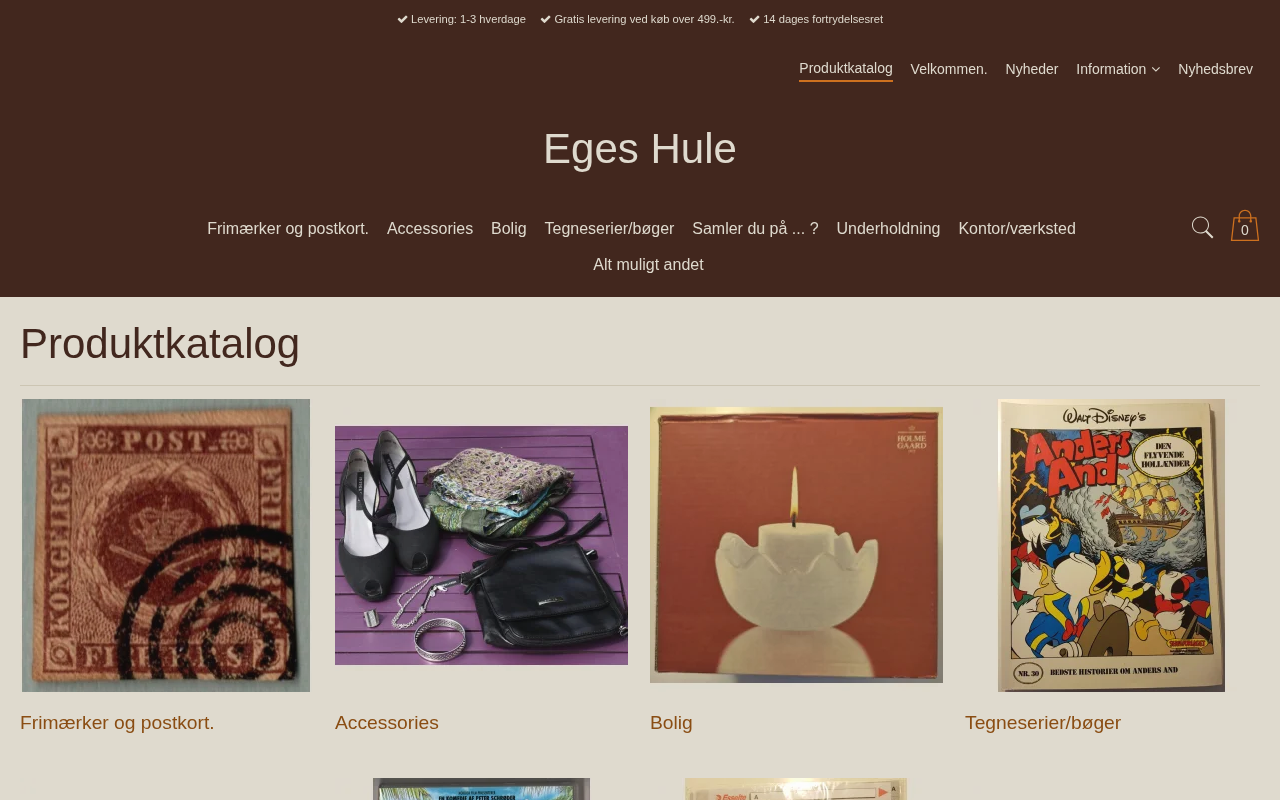Open the Nyheder menu link

[x=1032, y=69]
